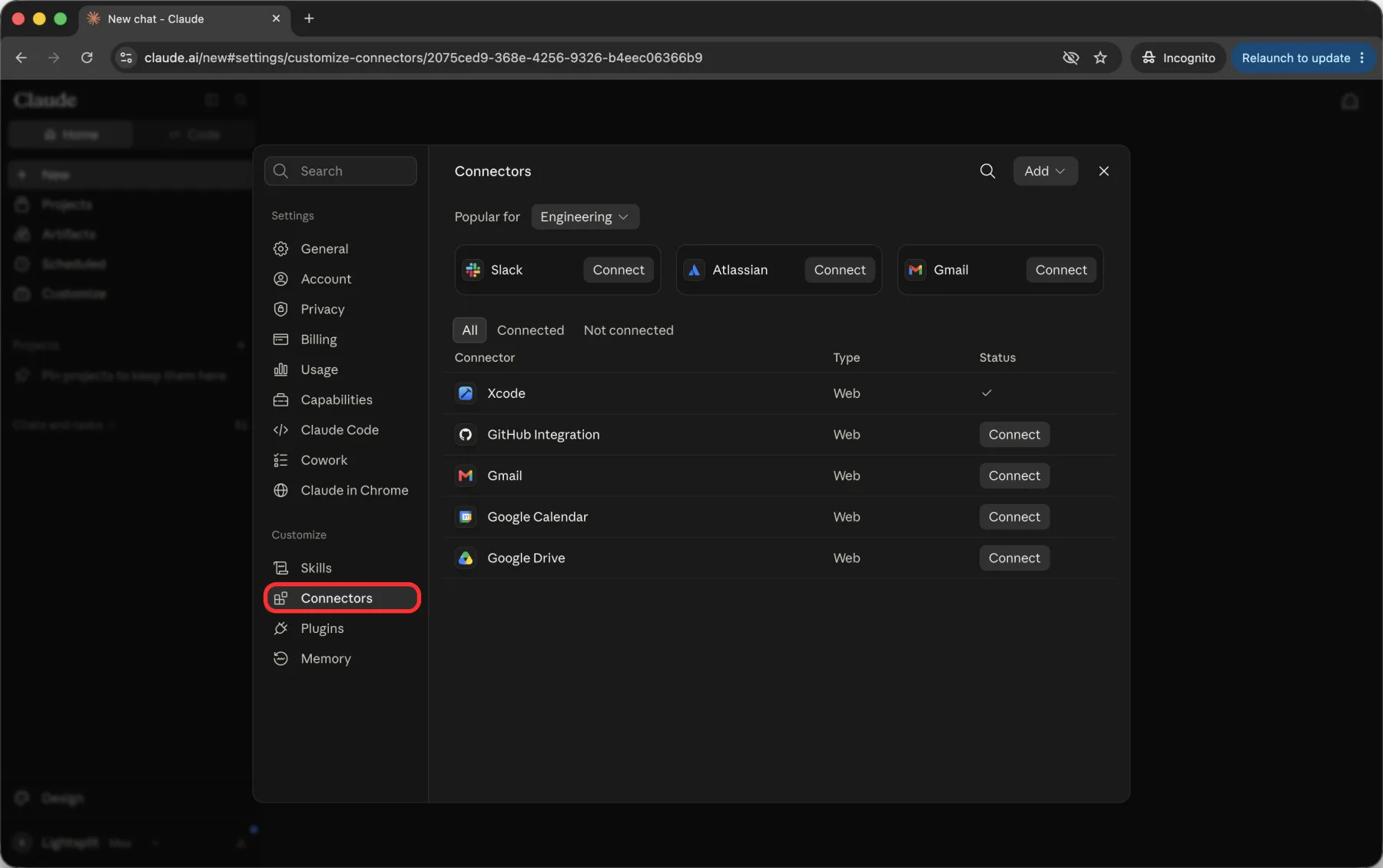Connect the GitHub Integration row

point(1014,435)
